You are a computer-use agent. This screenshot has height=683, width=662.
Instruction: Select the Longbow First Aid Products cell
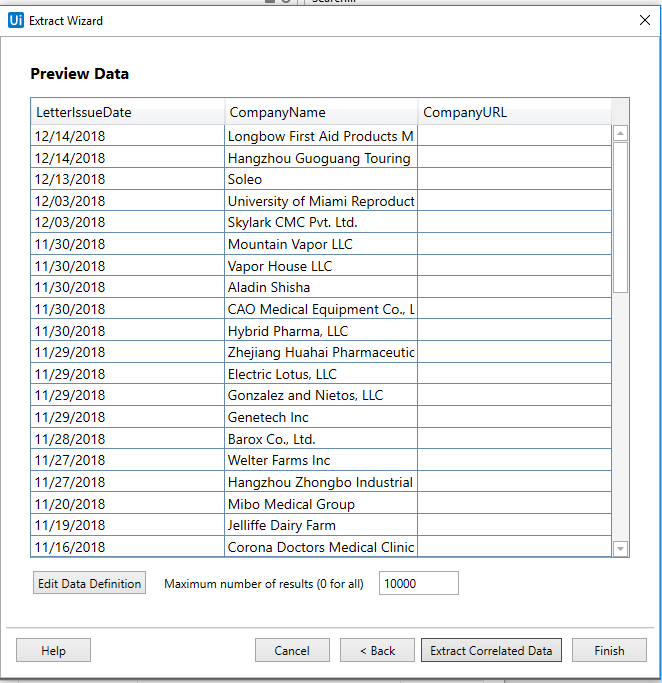tap(321, 136)
